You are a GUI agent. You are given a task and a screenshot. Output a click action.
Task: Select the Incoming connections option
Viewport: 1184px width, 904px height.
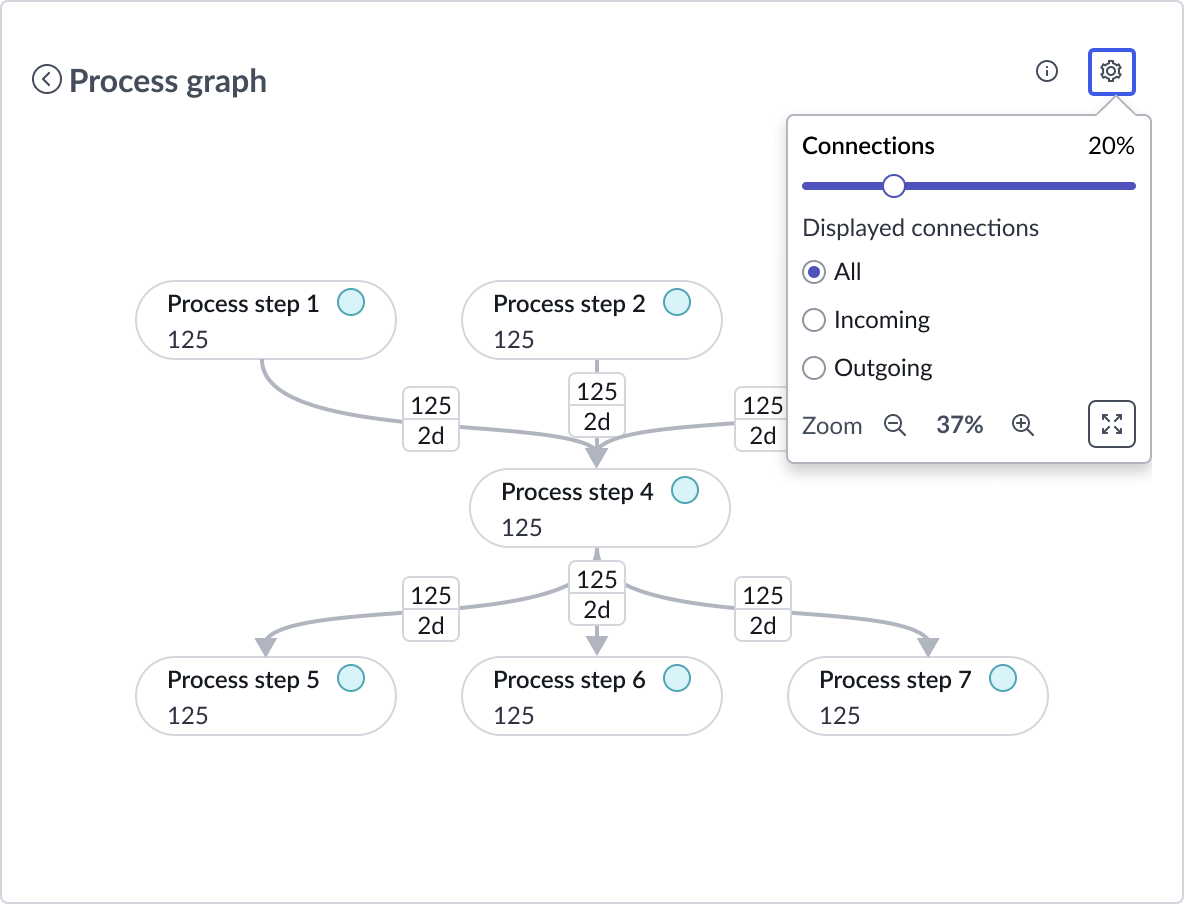click(813, 319)
